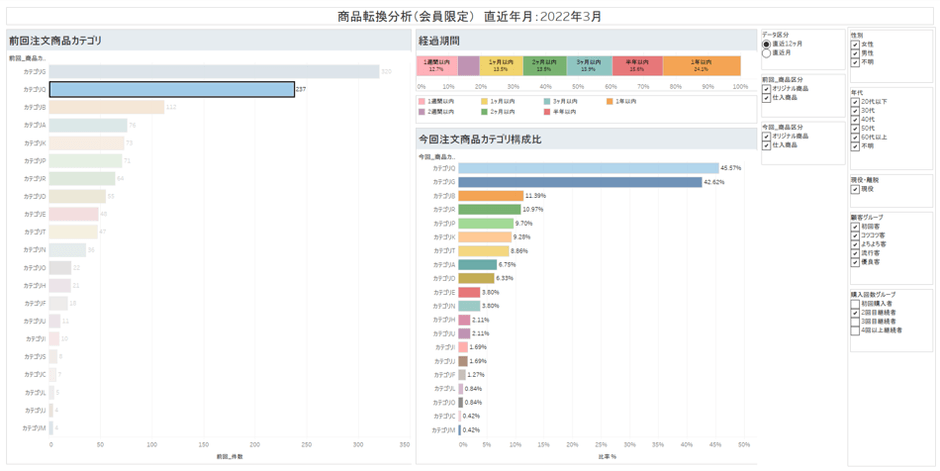This screenshot has height=471, width=940.
Task: Select the 1年以内 segment in 経過期間 bar
Action: click(701, 66)
